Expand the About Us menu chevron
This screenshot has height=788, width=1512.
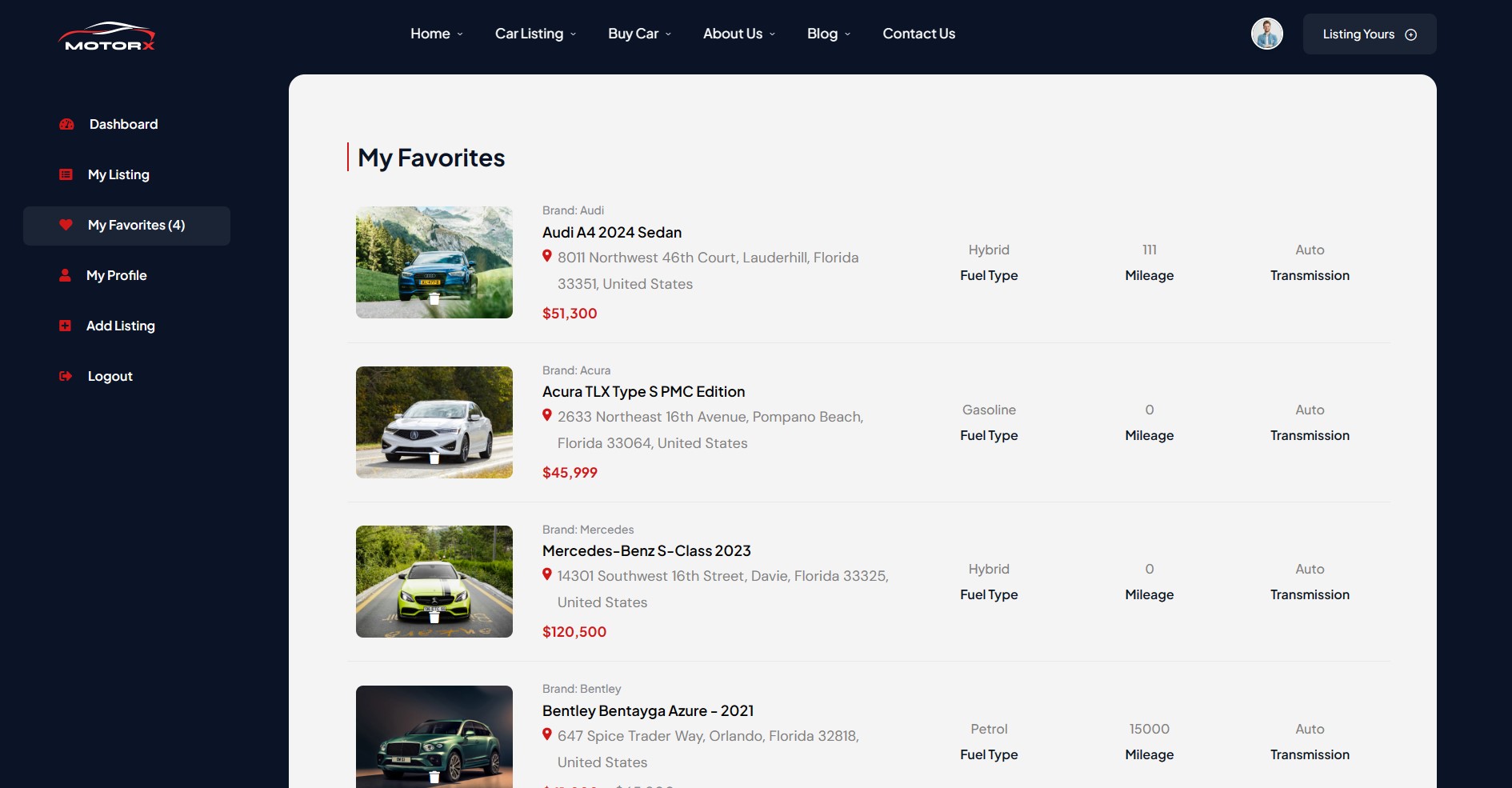click(x=772, y=34)
